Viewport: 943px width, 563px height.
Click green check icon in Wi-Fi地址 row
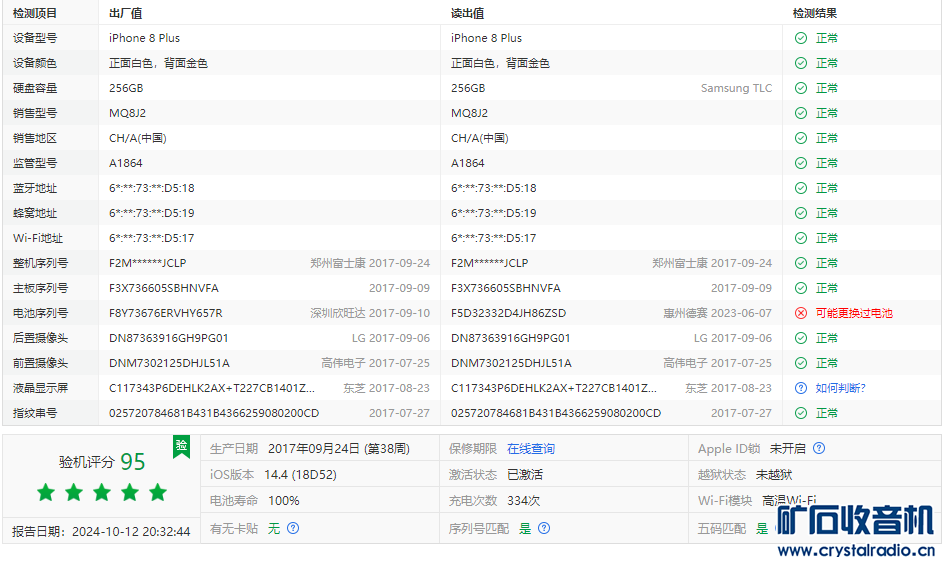click(800, 238)
